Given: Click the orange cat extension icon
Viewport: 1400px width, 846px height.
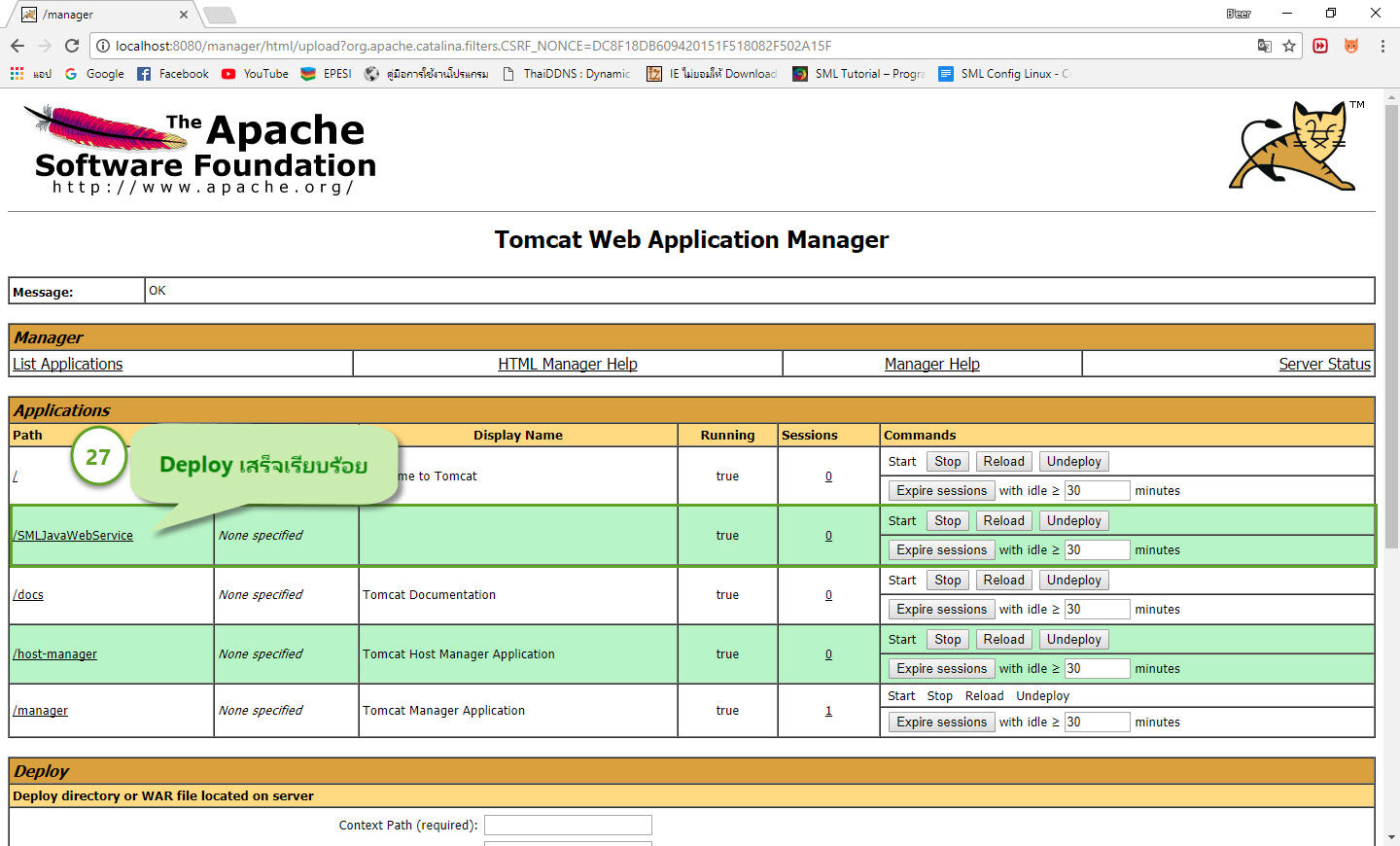Looking at the screenshot, I should pyautogui.click(x=1351, y=46).
